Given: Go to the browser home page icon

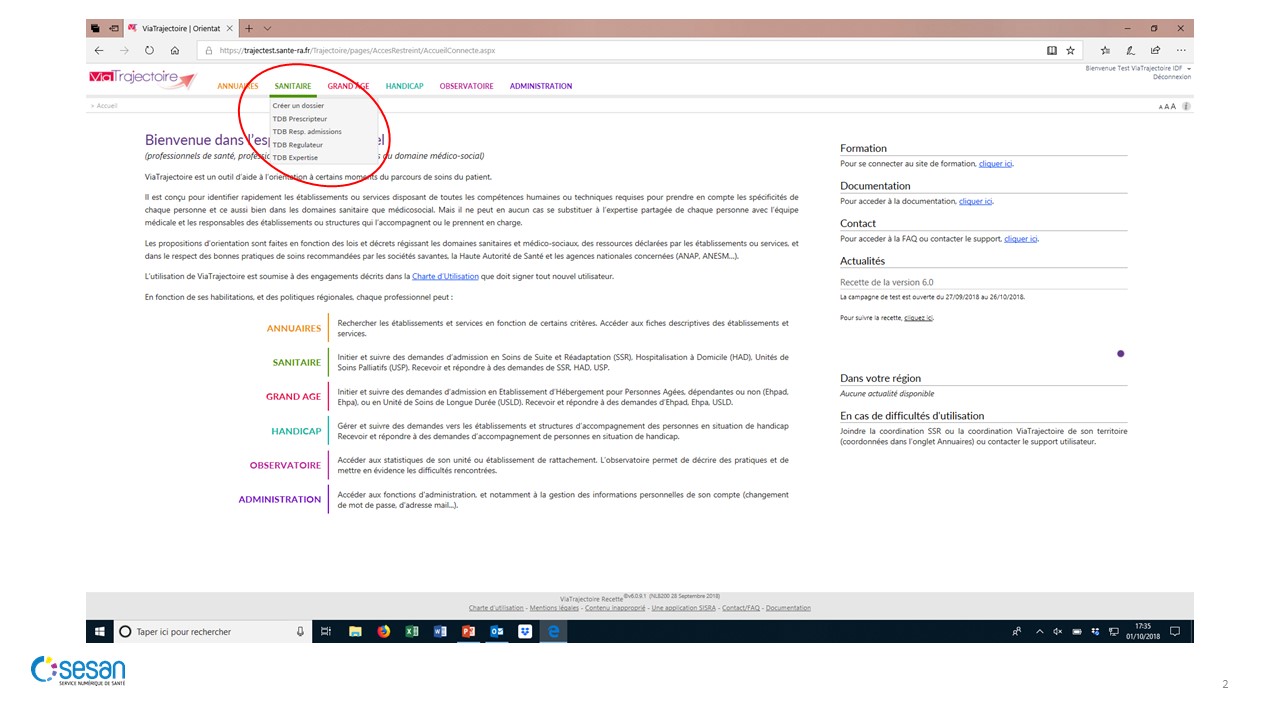Looking at the screenshot, I should click(x=175, y=50).
